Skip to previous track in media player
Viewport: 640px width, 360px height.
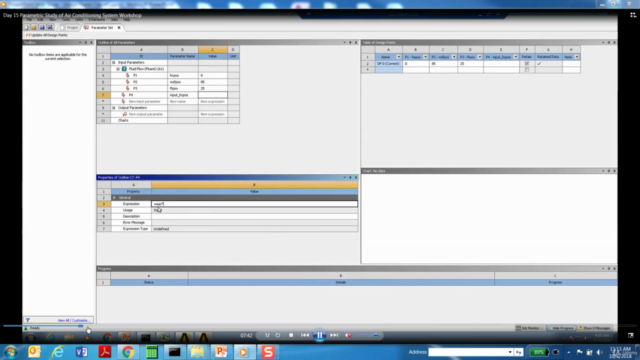tap(305, 335)
